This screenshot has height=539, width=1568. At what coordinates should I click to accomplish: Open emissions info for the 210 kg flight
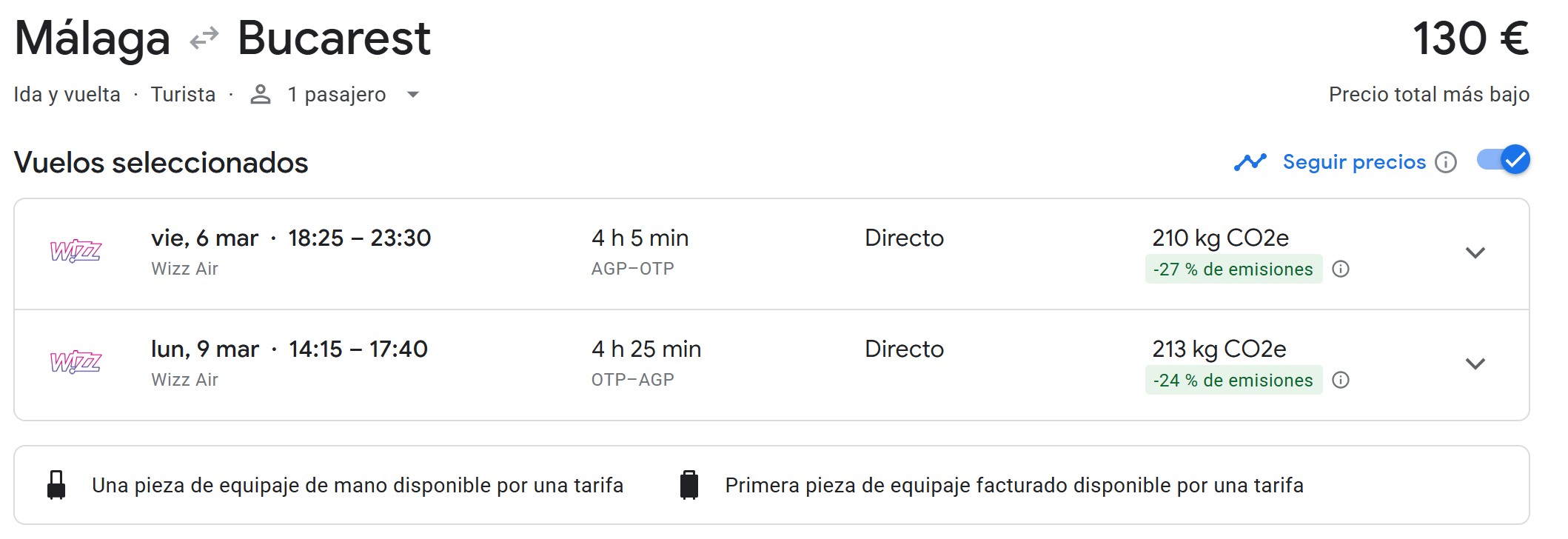point(1340,269)
